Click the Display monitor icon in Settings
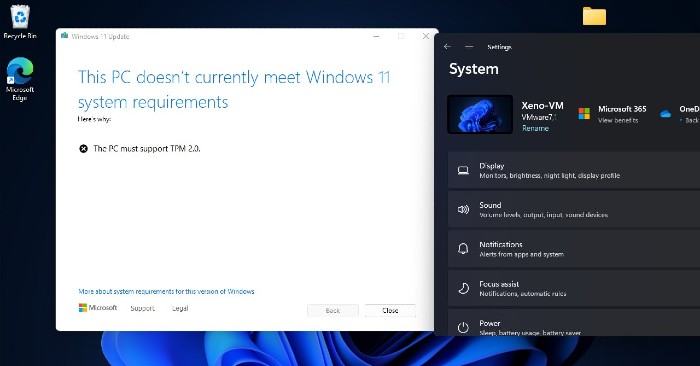Image resolution: width=700 pixels, height=366 pixels. 463,170
